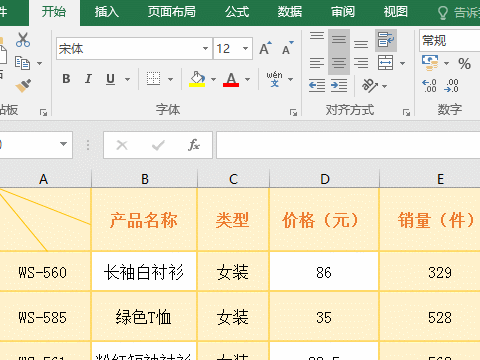The width and height of the screenshot is (480, 360).
Task: Click the formula bar Enter checkmark
Action: (x=158, y=145)
